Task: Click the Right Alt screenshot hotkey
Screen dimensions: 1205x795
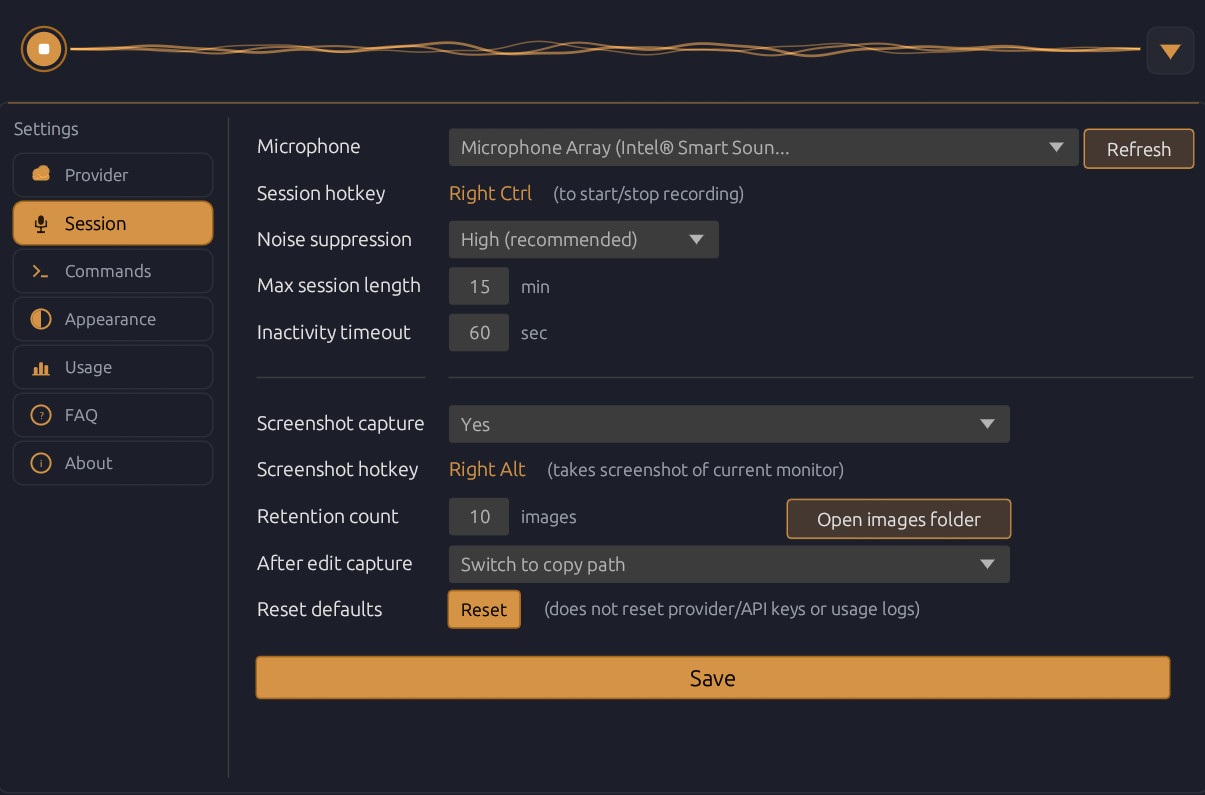Action: [487, 469]
